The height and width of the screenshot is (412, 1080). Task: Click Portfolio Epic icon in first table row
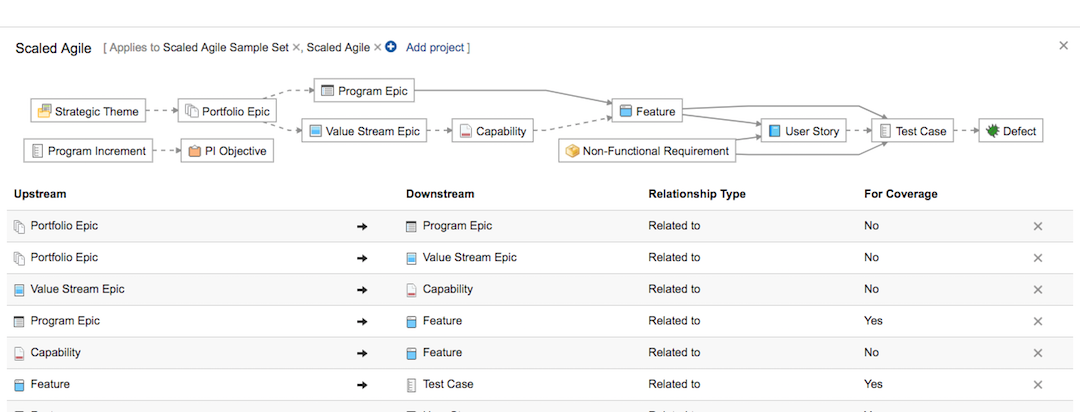coord(19,226)
